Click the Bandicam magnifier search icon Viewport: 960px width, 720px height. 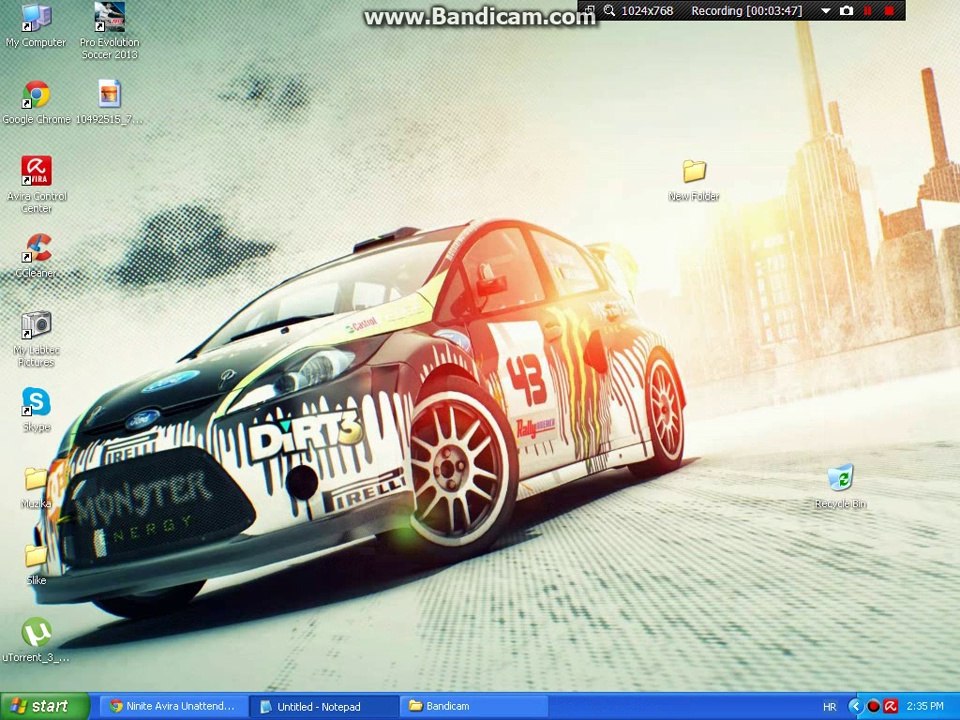(609, 10)
